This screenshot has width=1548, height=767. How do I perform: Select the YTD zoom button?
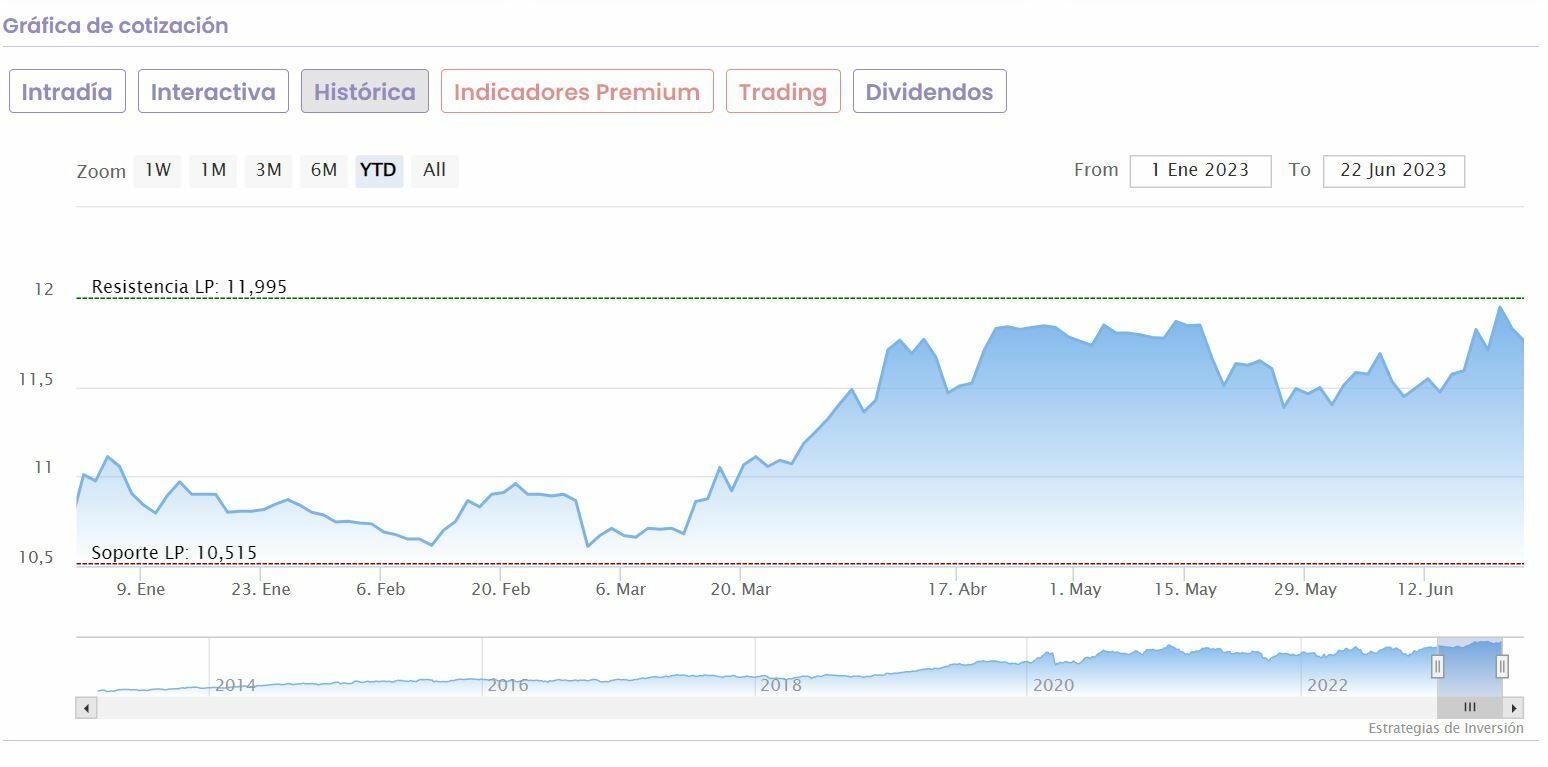(378, 170)
